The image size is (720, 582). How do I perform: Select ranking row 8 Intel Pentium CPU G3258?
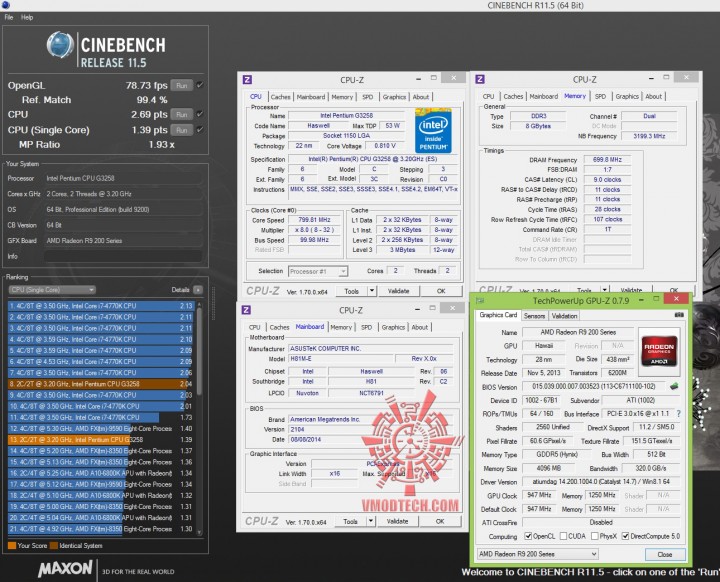(100, 384)
